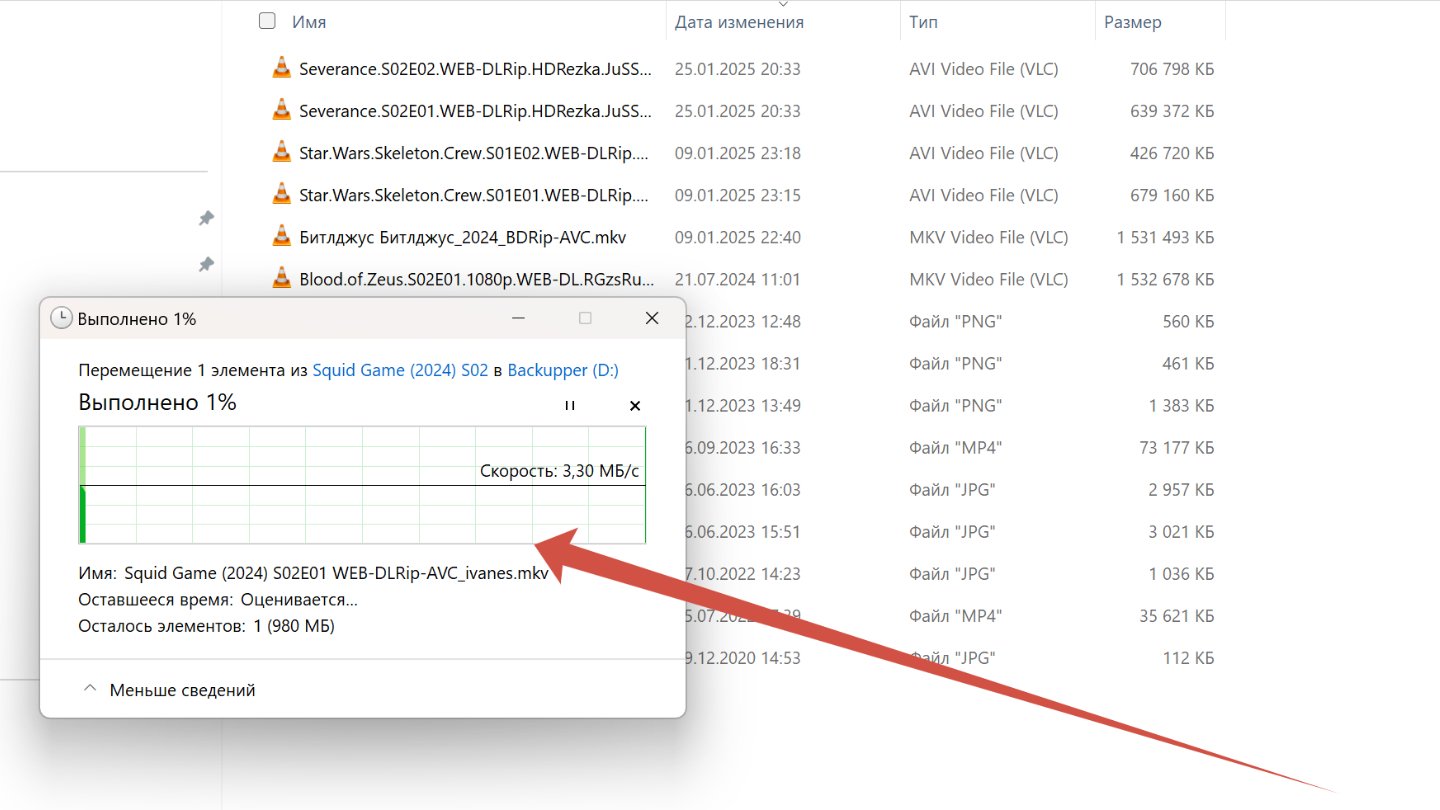Image resolution: width=1440 pixels, height=810 pixels.
Task: Click VLC icon of Severance.S02E02 file
Action: click(282, 68)
